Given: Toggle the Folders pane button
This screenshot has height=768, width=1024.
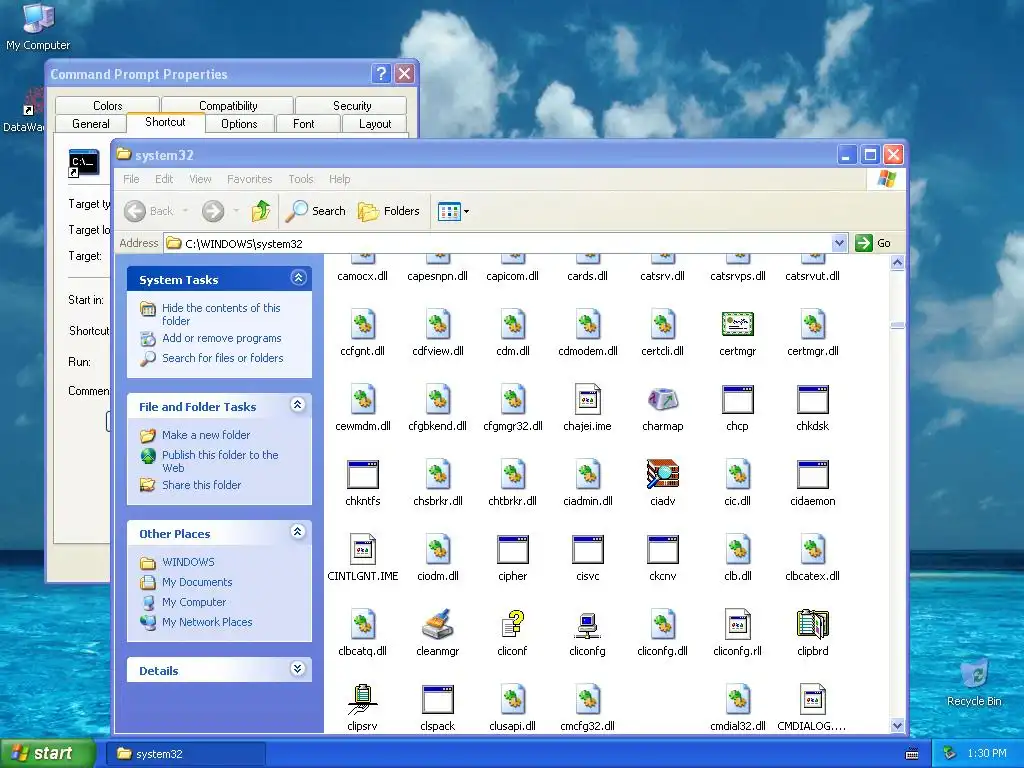Looking at the screenshot, I should [x=389, y=211].
